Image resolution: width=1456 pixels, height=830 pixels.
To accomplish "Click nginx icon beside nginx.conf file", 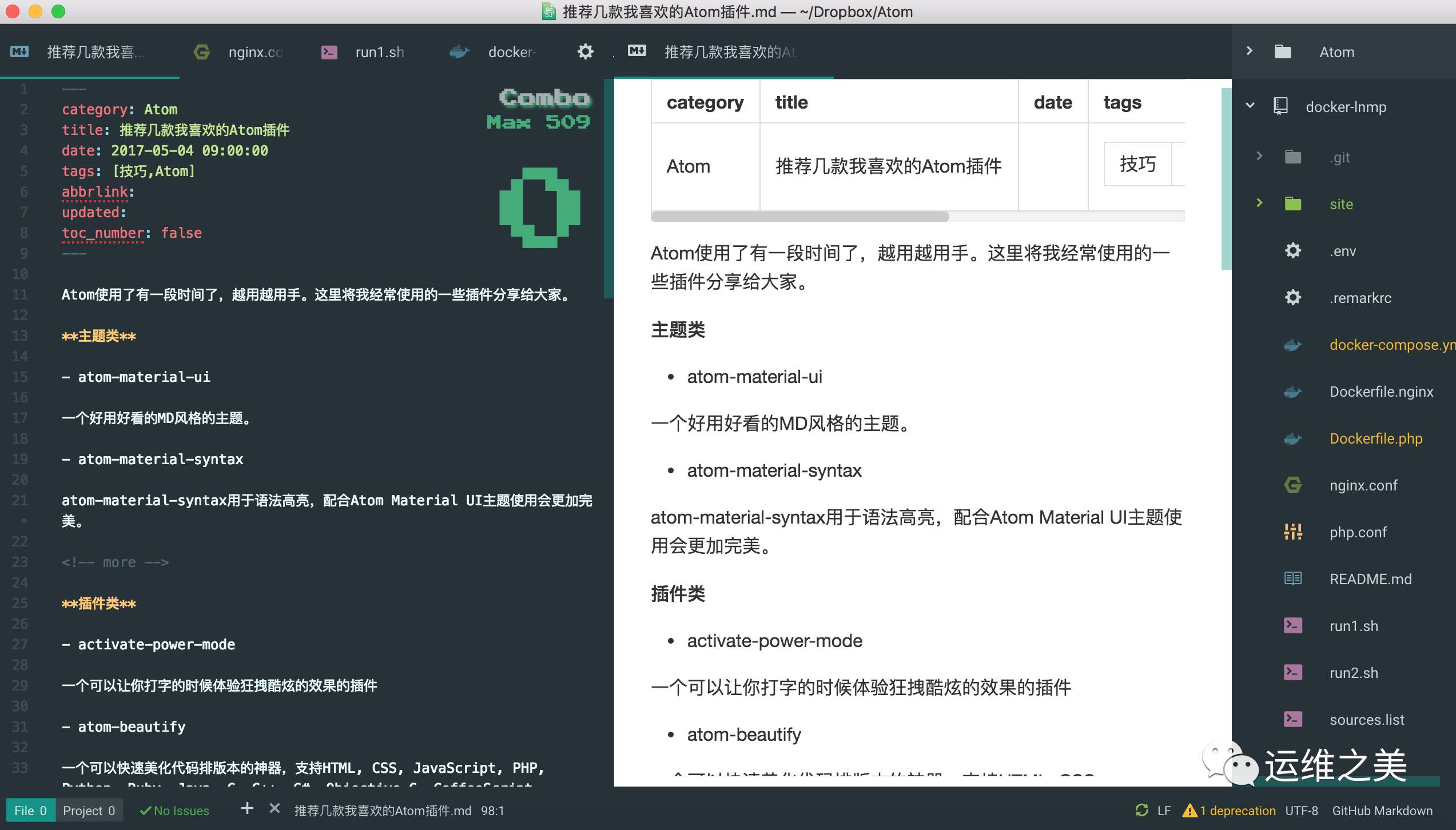I will (1293, 485).
